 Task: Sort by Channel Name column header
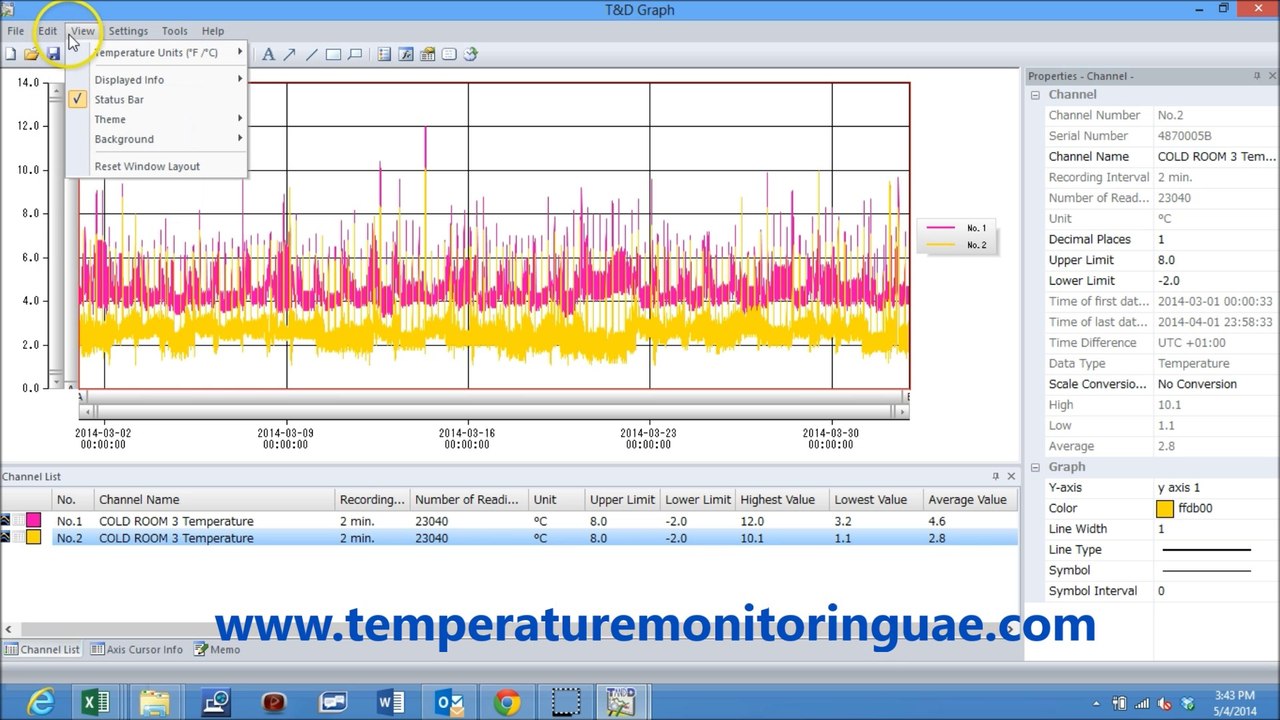click(x=214, y=499)
